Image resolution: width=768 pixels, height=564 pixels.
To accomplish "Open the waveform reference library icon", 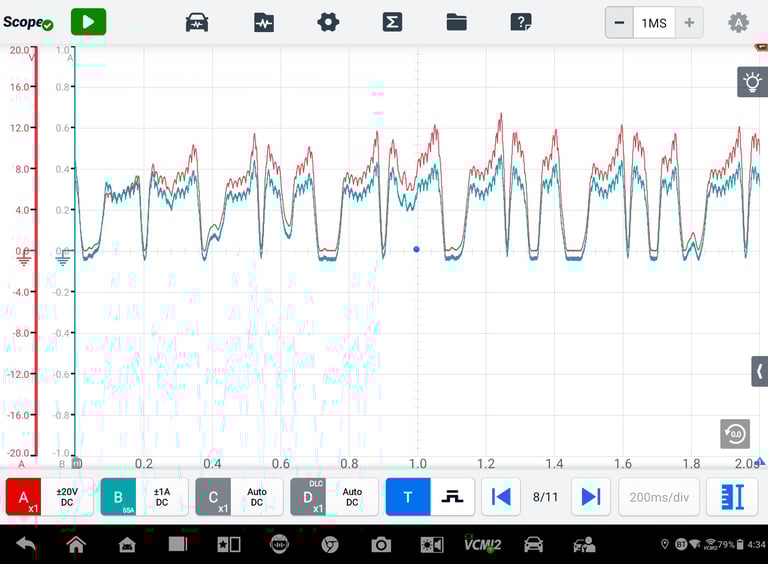I will click(x=264, y=23).
